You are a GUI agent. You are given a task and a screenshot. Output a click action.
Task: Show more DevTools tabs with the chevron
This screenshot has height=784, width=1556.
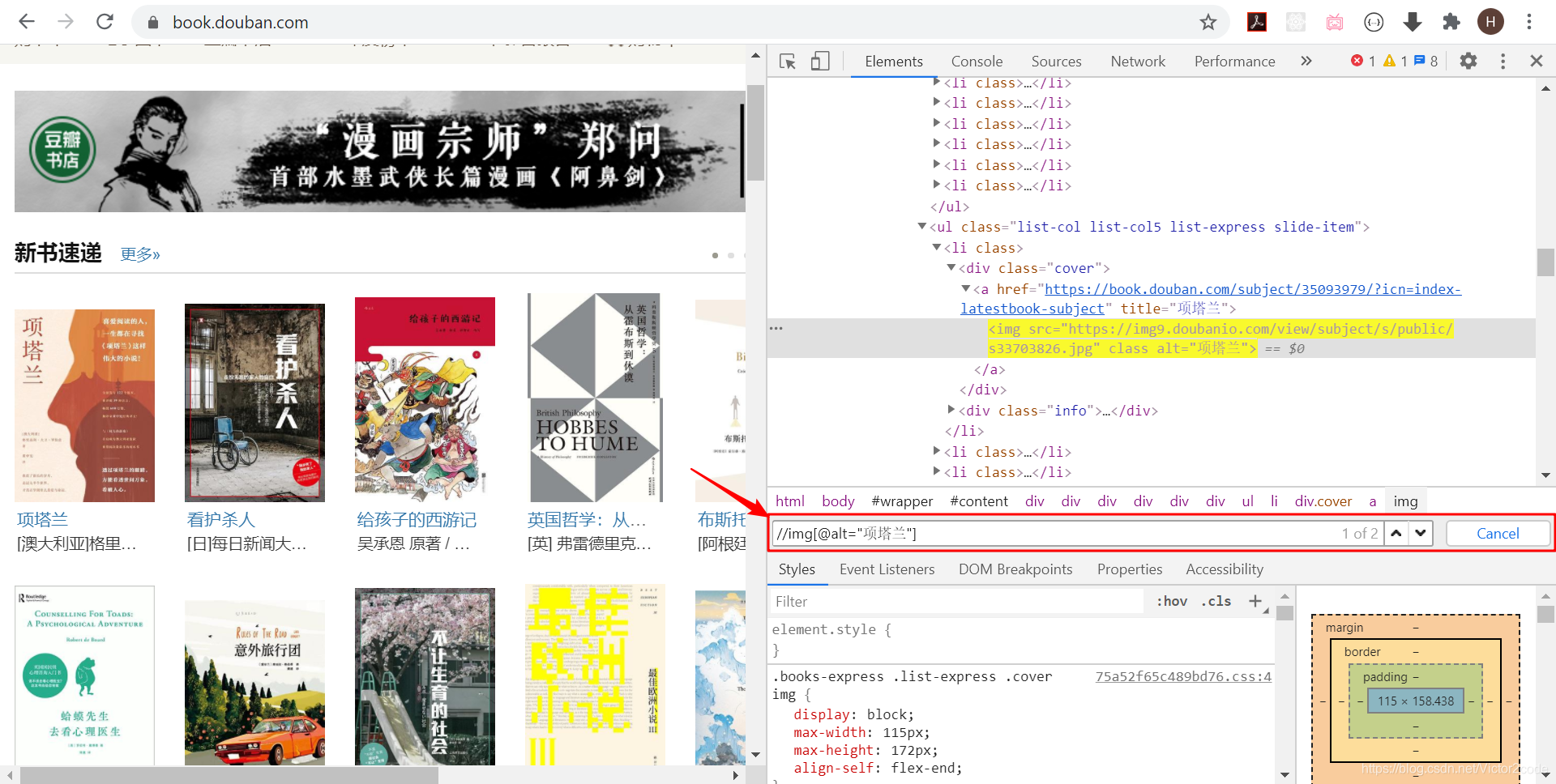[1306, 62]
